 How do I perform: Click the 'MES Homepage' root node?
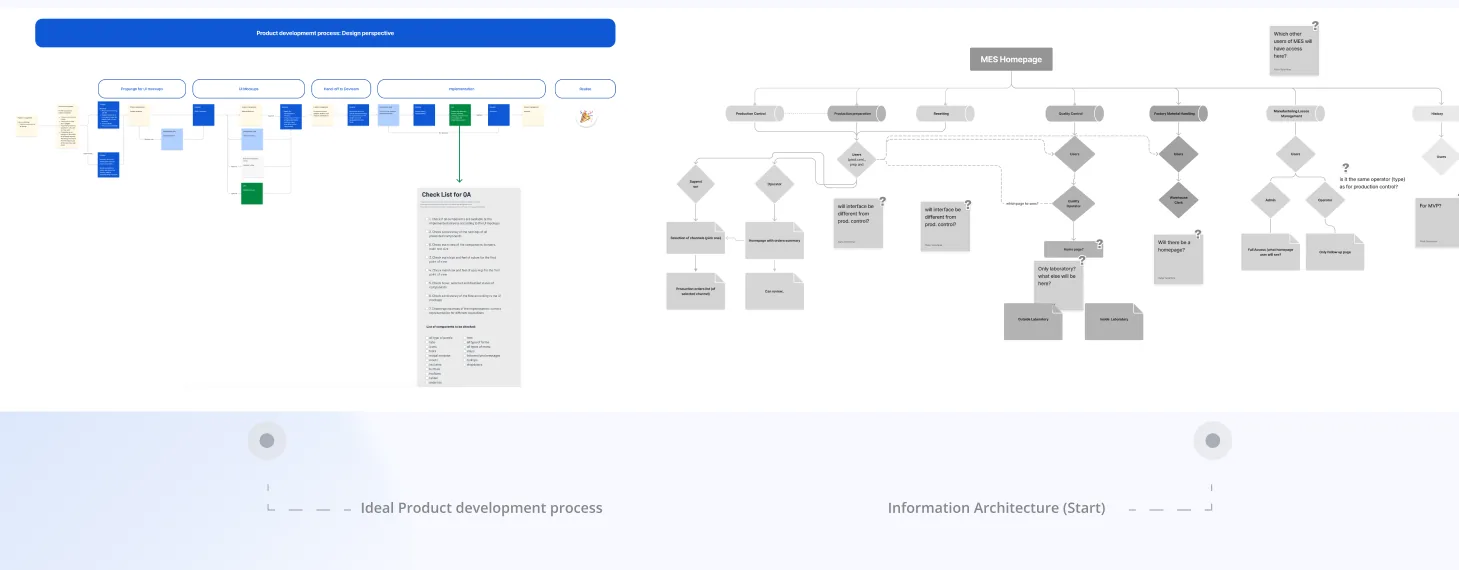[1011, 59]
